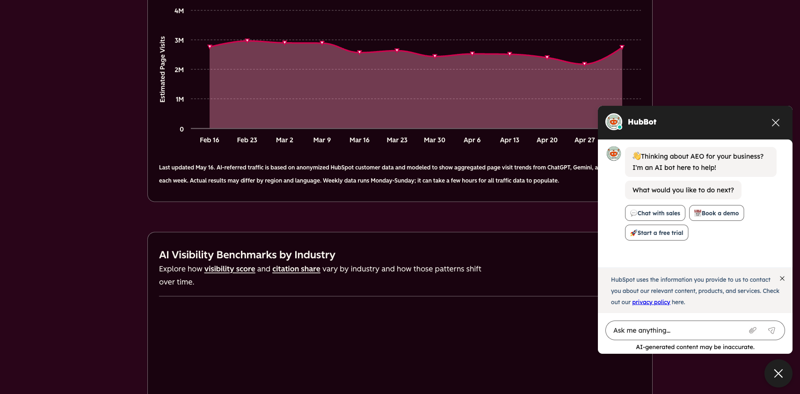This screenshot has height=394, width=800.
Task: Click the Apr 13 data point marker
Action: [x=509, y=54]
